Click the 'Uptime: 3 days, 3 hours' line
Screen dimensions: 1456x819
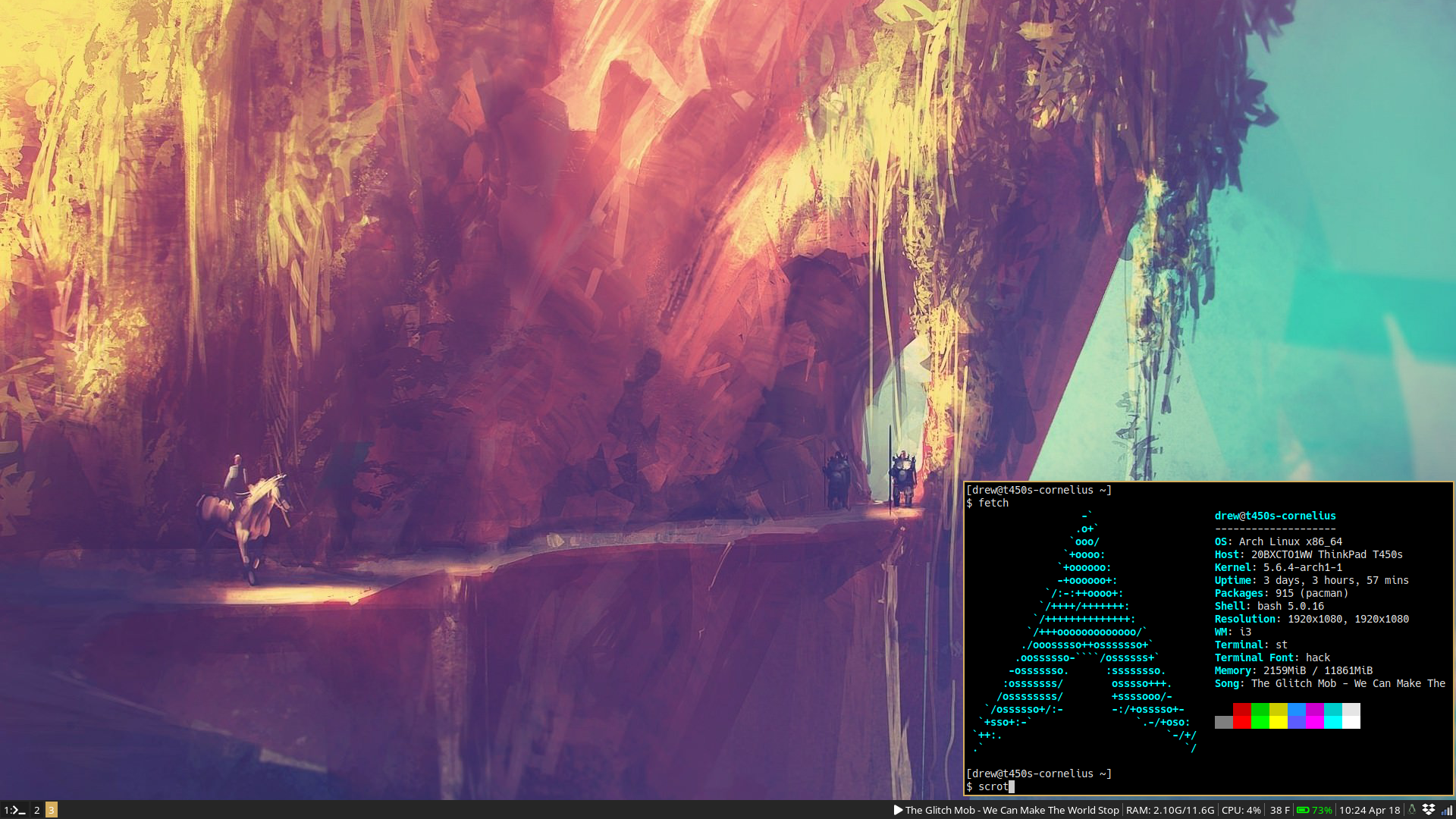pos(1311,580)
